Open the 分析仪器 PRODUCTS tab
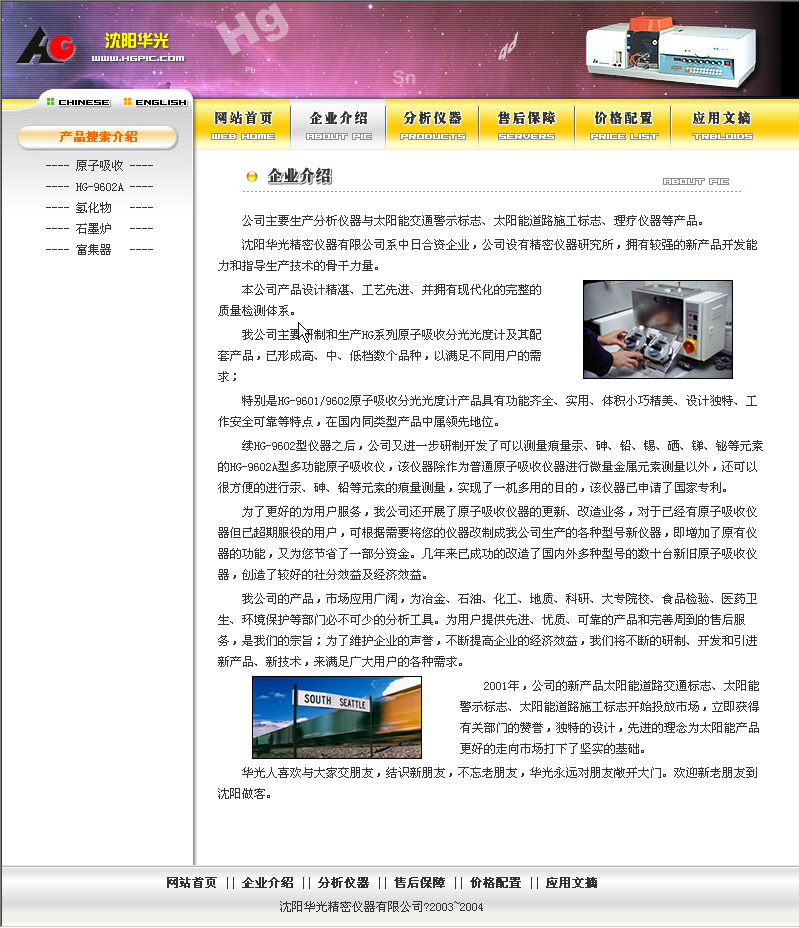This screenshot has width=799, height=928. (x=433, y=125)
